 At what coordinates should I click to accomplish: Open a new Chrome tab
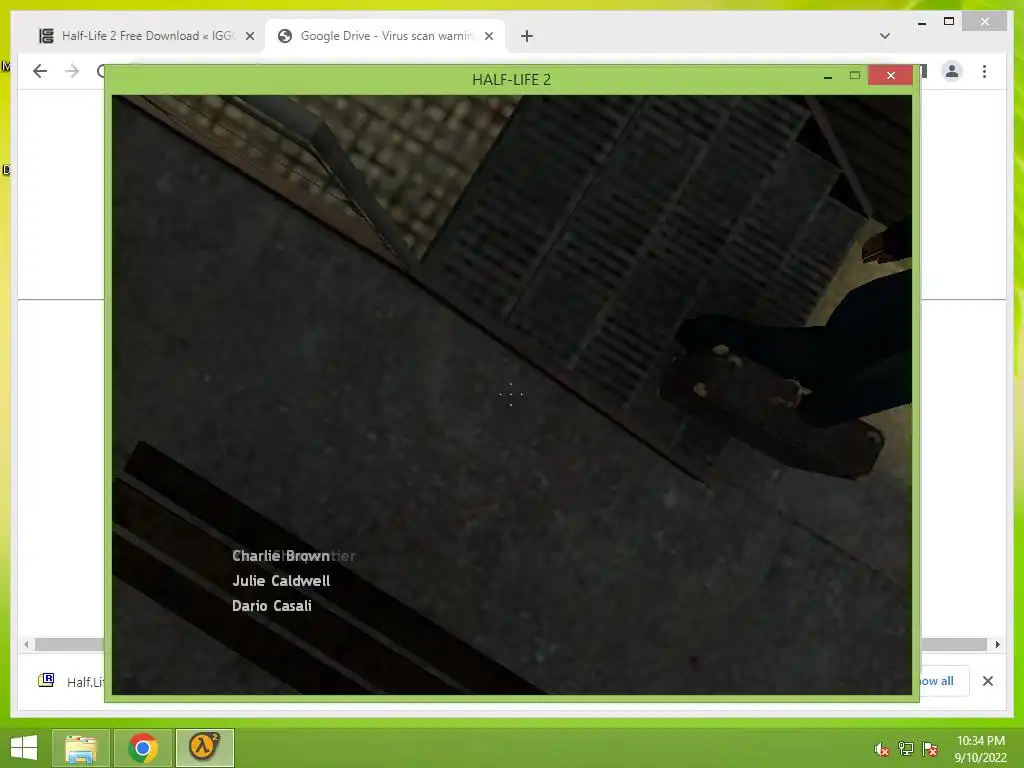tap(527, 36)
